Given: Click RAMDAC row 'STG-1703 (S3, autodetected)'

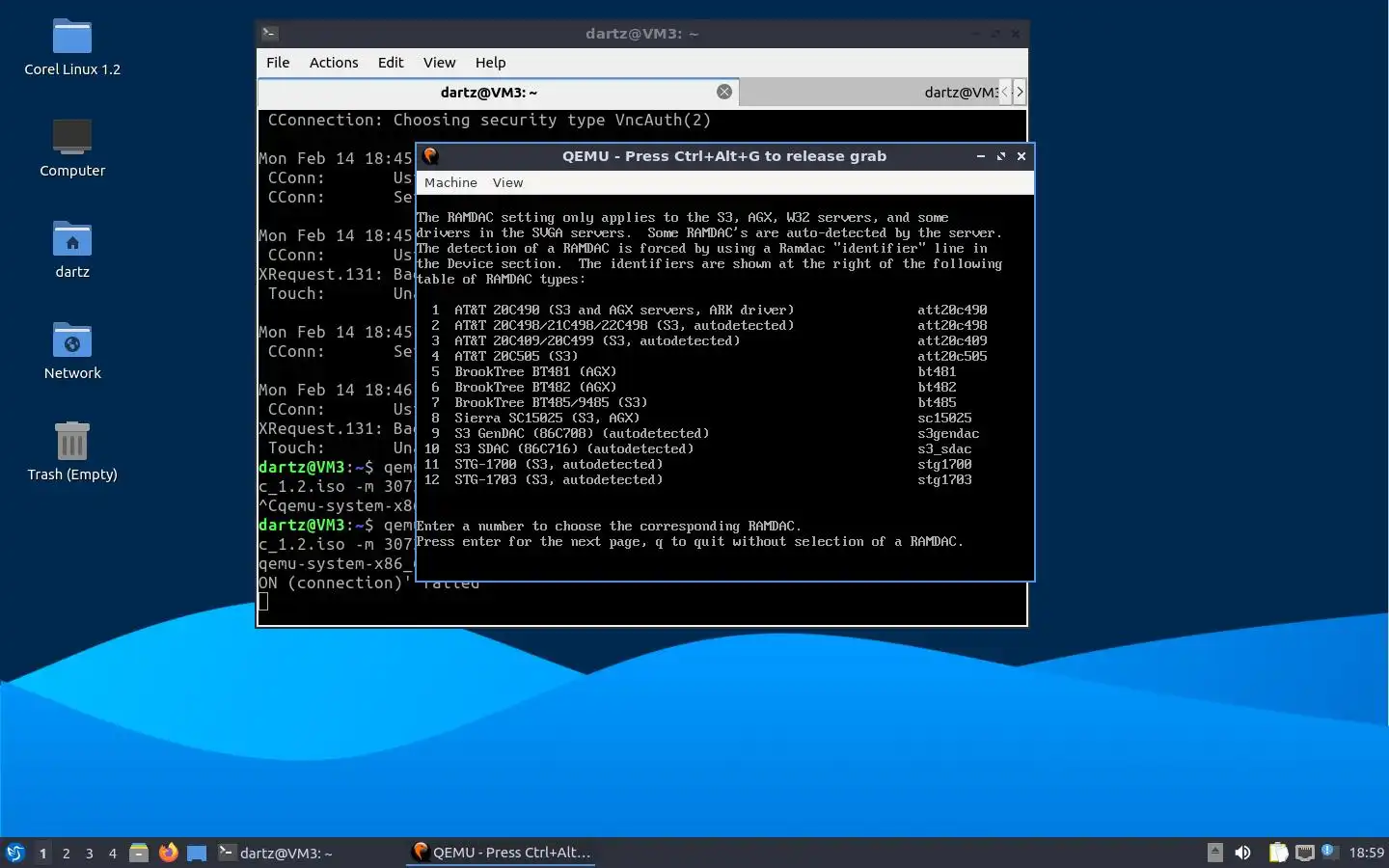Looking at the screenshot, I should (558, 480).
